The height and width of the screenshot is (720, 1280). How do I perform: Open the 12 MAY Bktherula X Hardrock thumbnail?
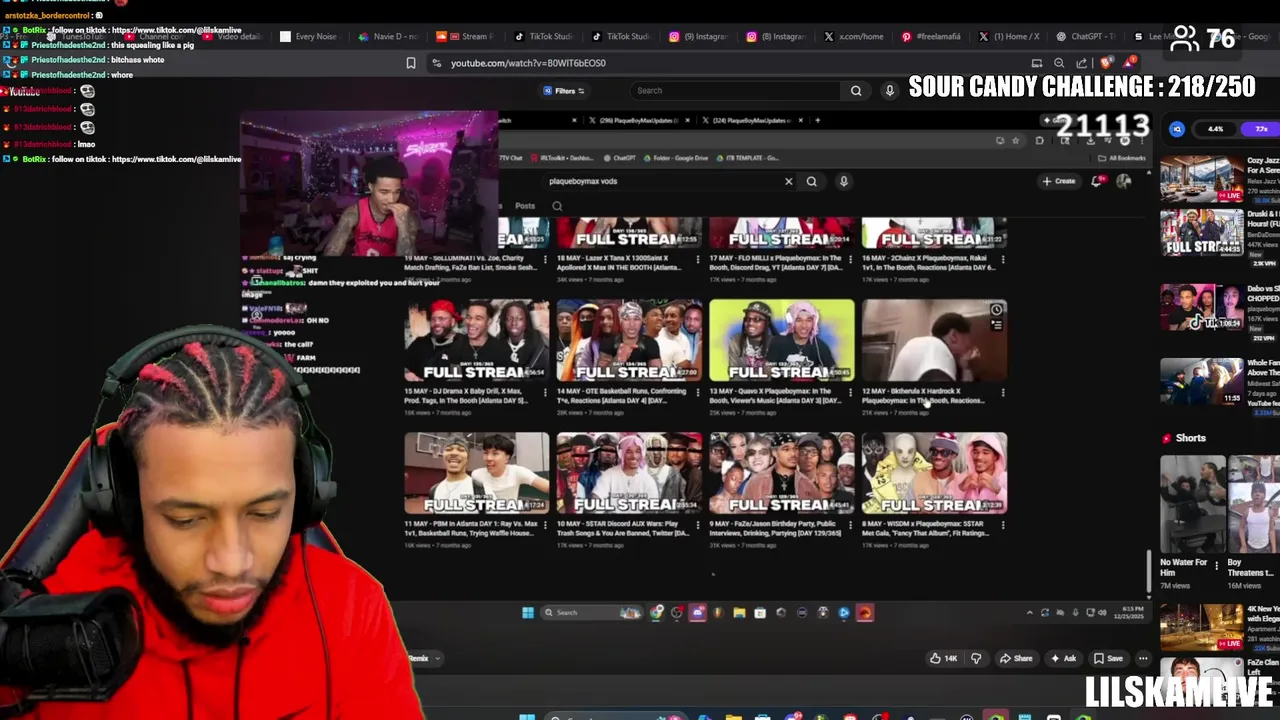[x=934, y=340]
